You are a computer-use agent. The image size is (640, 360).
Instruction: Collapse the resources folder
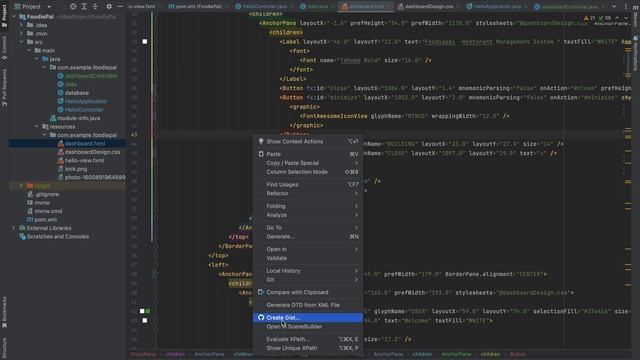point(37,127)
